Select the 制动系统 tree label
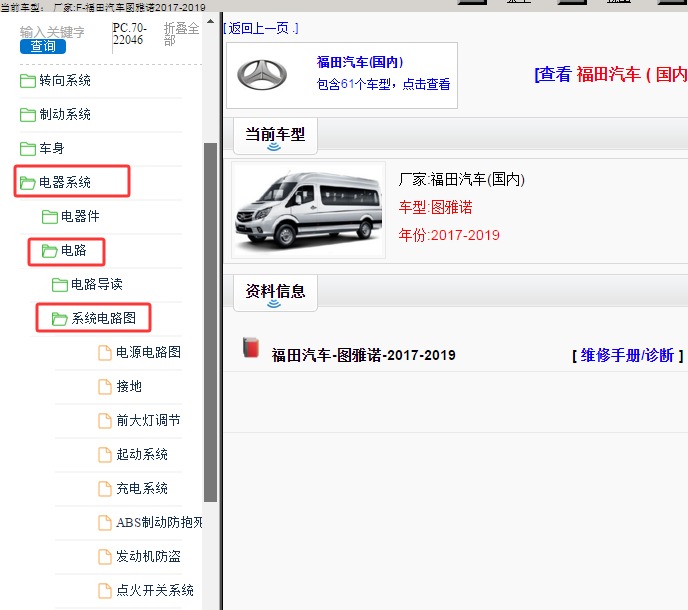 coord(65,114)
